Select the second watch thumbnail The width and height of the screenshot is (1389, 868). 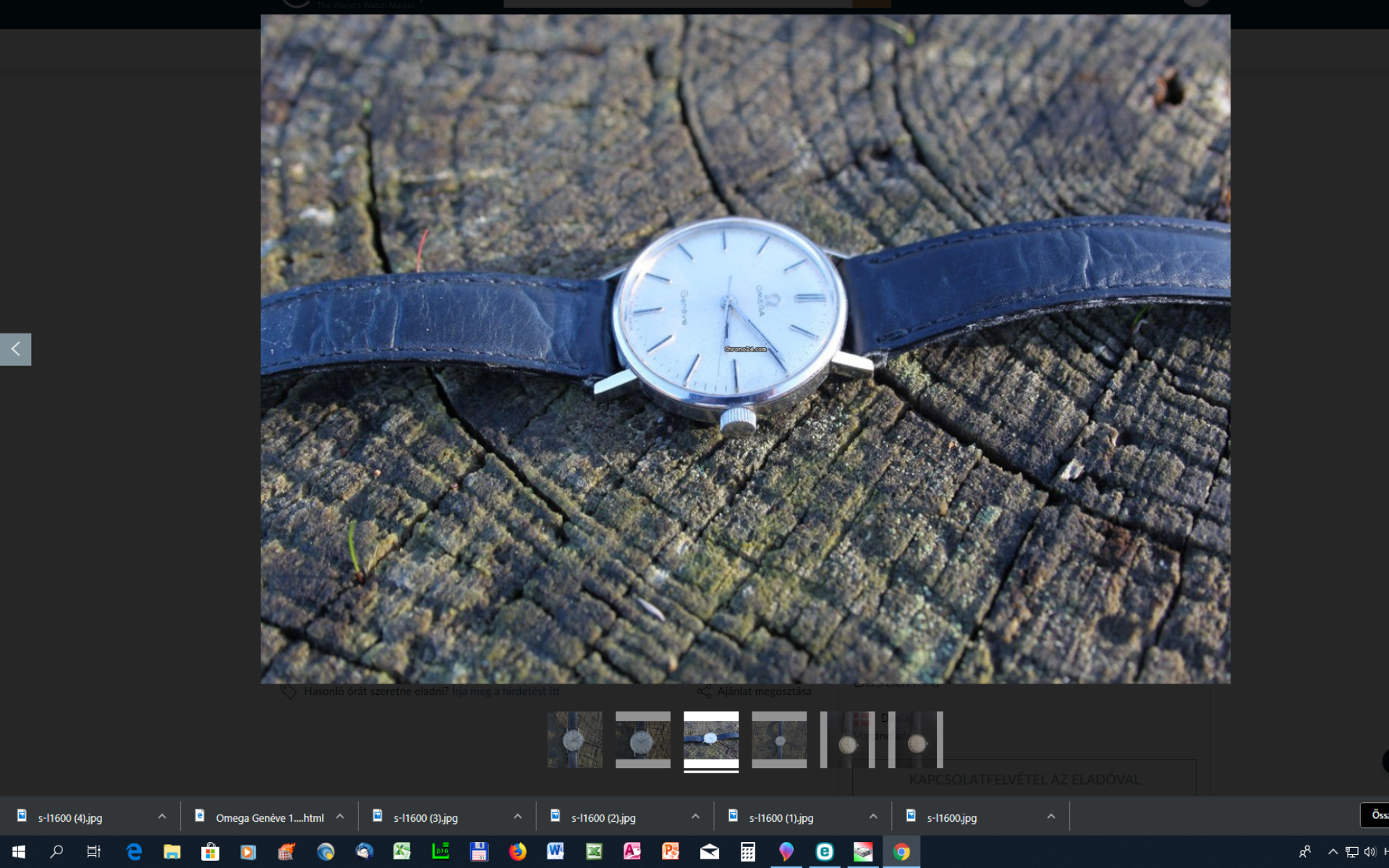(642, 739)
